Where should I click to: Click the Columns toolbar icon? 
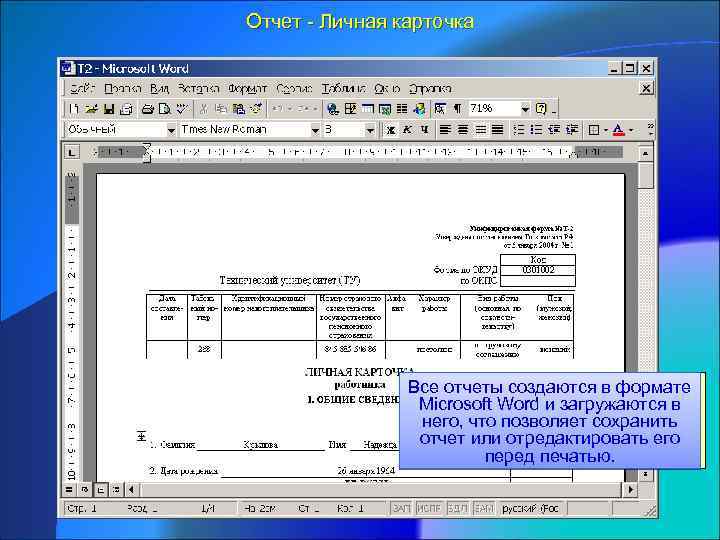(x=402, y=109)
